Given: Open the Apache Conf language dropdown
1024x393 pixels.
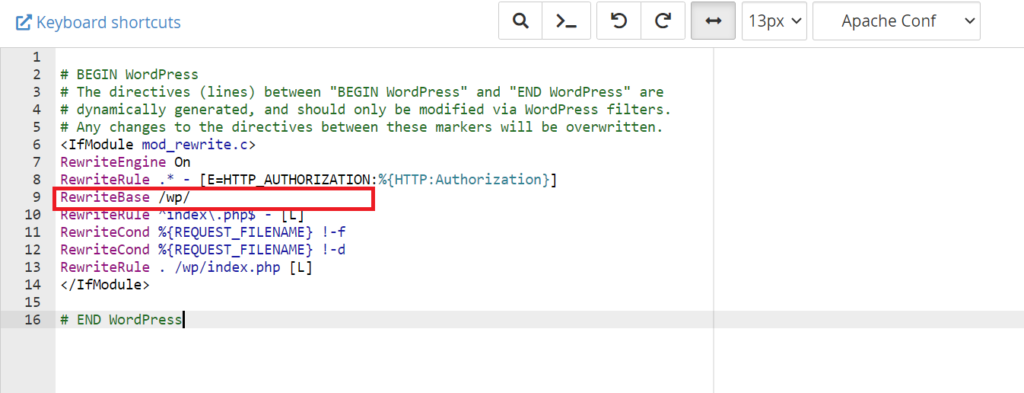Looking at the screenshot, I should (896, 21).
